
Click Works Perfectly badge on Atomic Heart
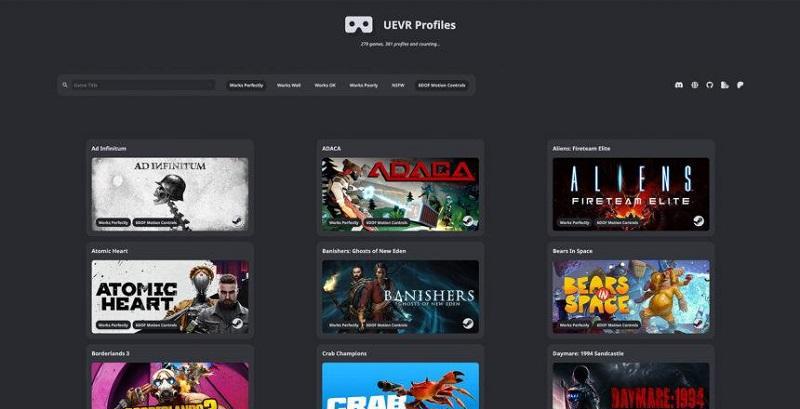113,325
